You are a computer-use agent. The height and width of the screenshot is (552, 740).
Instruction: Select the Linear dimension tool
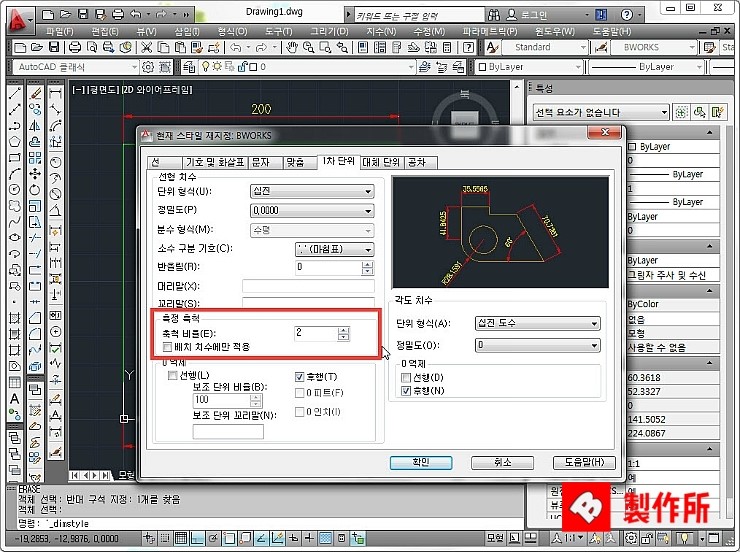pyautogui.click(x=55, y=93)
